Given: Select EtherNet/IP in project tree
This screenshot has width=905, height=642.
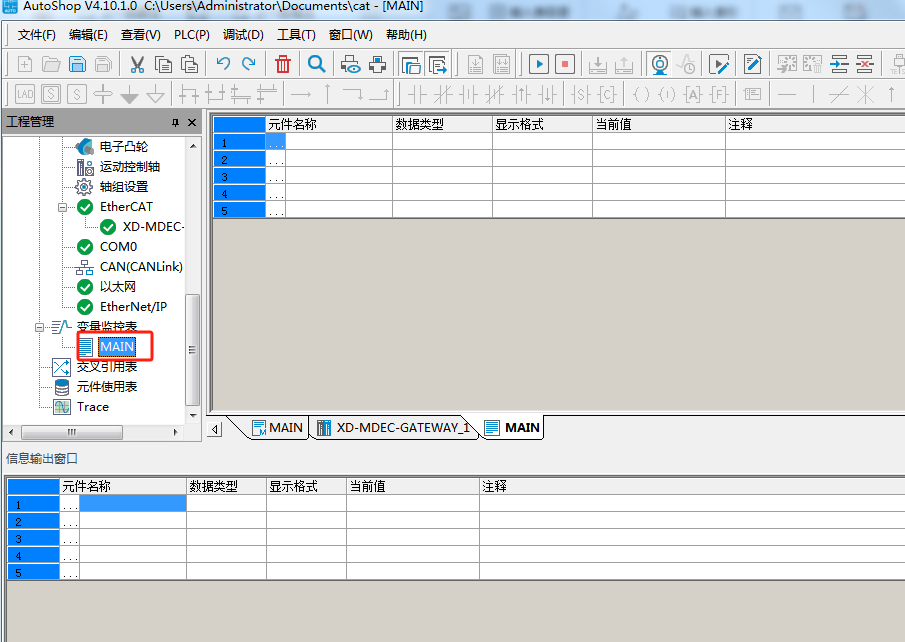Looking at the screenshot, I should (x=133, y=307).
